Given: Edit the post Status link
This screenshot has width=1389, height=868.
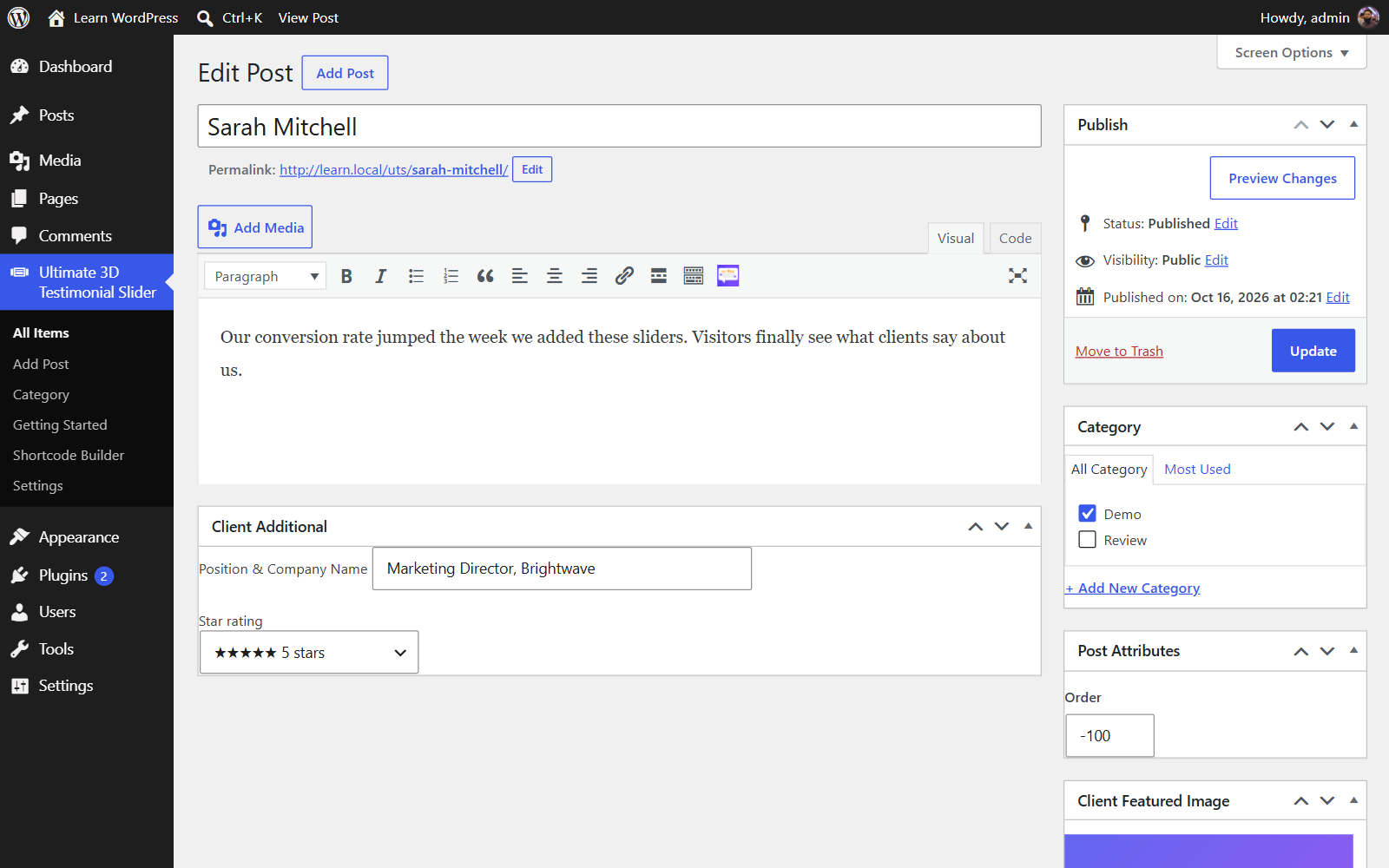Looking at the screenshot, I should pyautogui.click(x=1226, y=223).
